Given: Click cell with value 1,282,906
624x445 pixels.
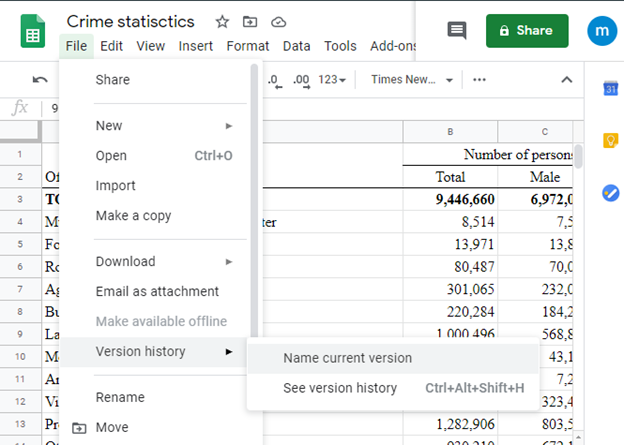Looking at the screenshot, I should [450, 424].
